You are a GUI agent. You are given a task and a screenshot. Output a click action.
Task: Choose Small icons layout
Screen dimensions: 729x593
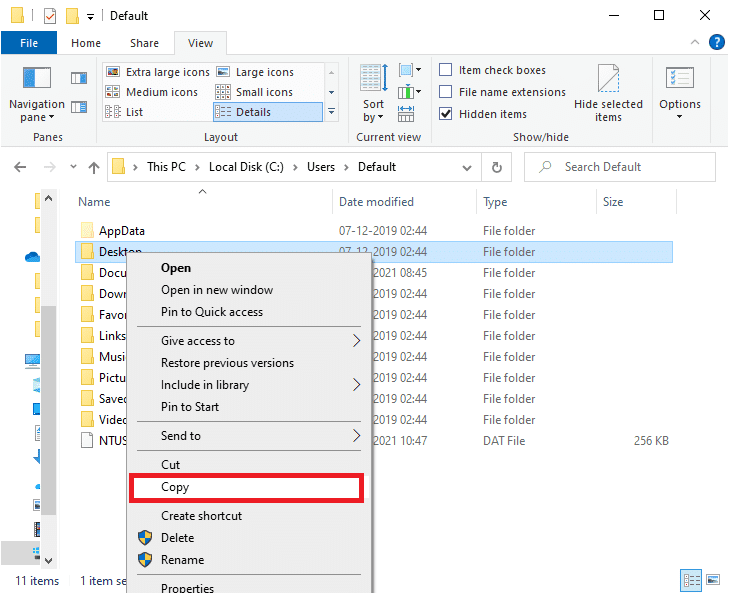click(255, 92)
